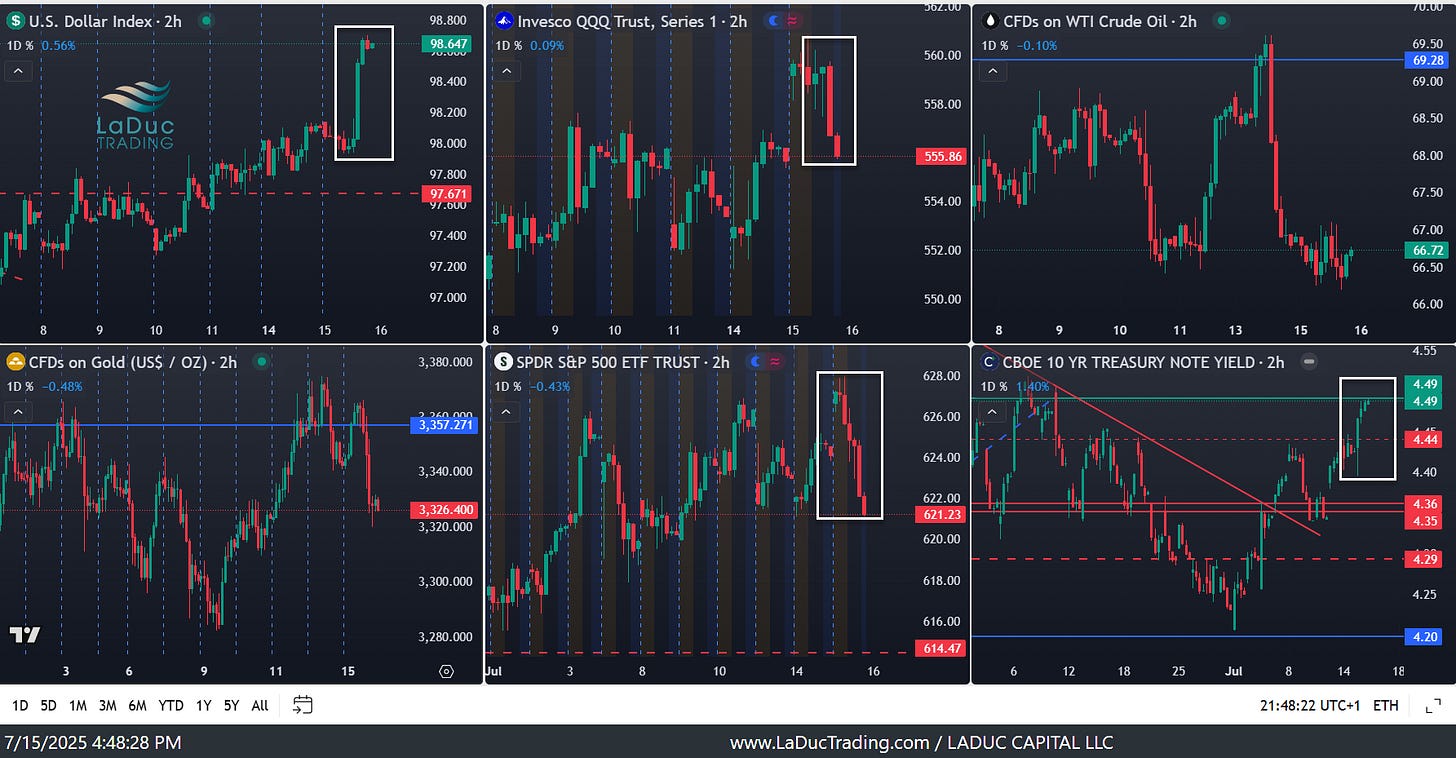Screen dimensions: 1456x758
Task: Collapse the legend on WTI Crude Oil chart
Action: pos(992,71)
